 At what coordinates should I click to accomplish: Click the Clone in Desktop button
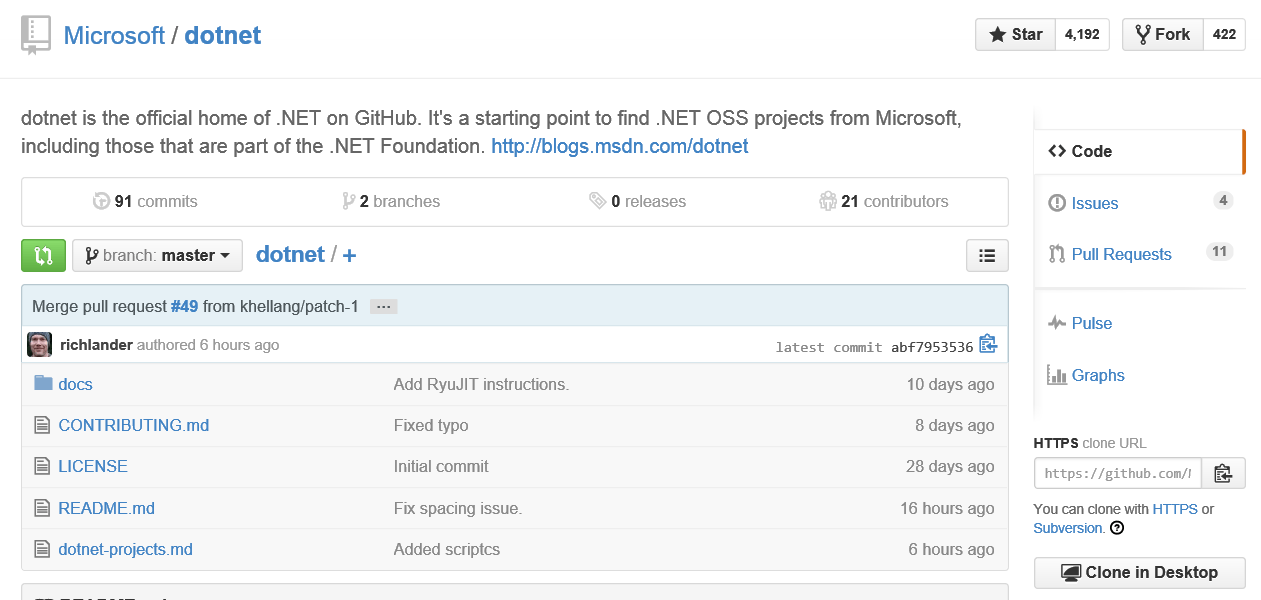1139,572
